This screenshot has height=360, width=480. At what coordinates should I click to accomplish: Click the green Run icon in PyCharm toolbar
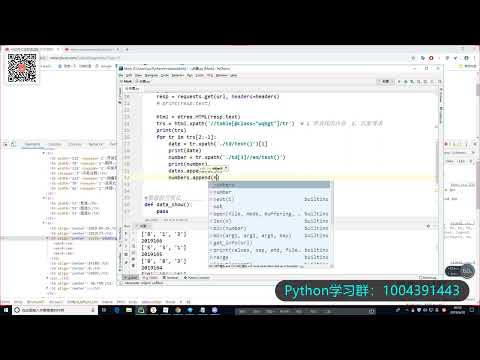tap(399, 81)
